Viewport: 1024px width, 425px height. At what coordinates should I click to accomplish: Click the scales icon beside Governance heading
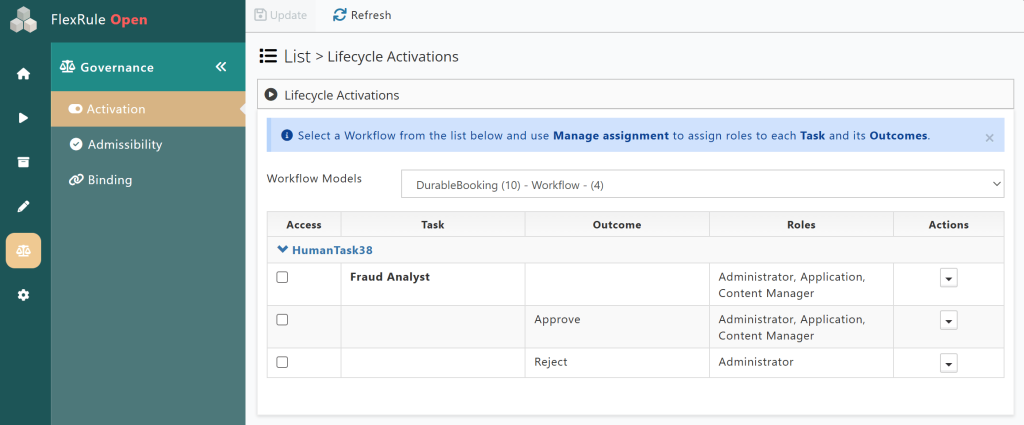tap(67, 67)
